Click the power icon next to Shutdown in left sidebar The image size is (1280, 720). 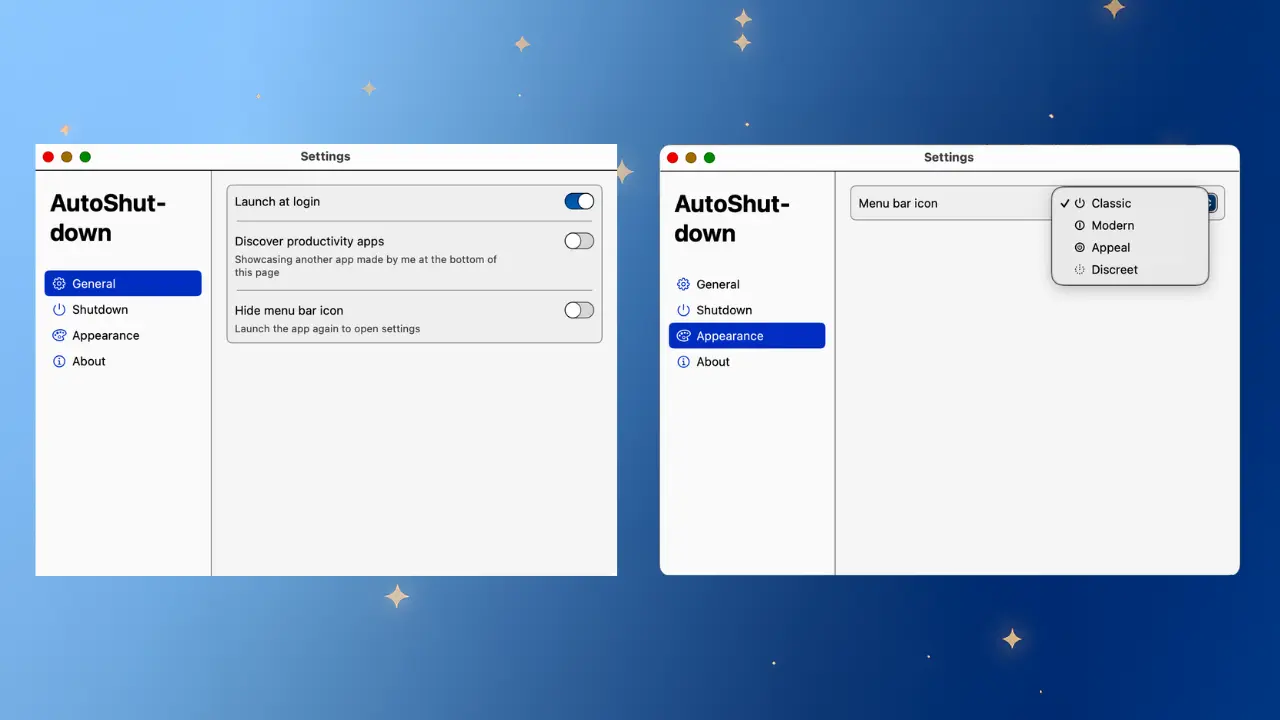click(x=58, y=309)
